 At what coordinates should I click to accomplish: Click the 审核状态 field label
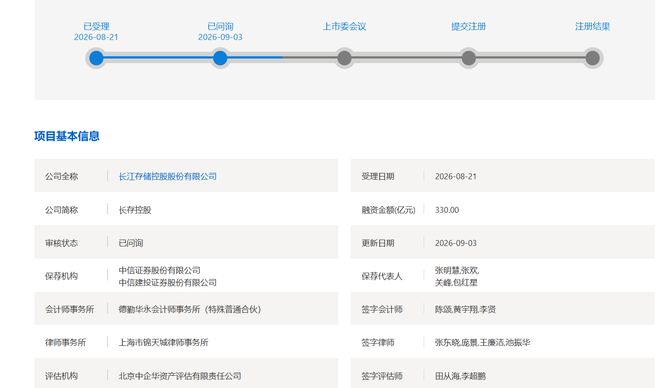tap(61, 243)
